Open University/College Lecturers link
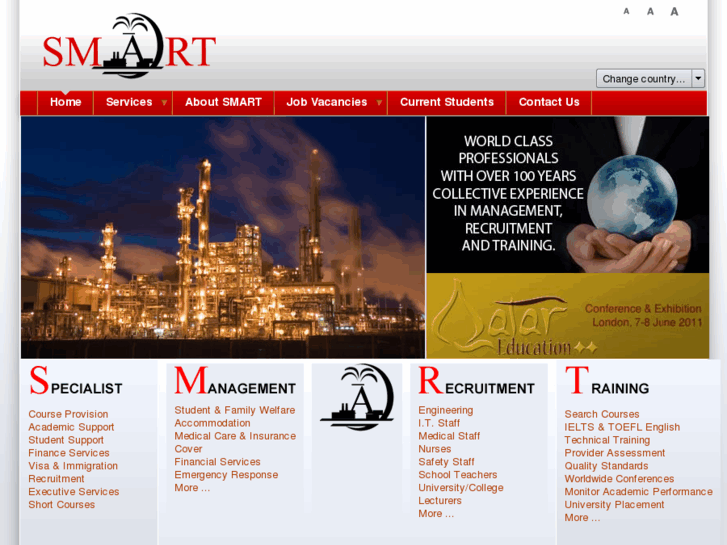 (461, 494)
